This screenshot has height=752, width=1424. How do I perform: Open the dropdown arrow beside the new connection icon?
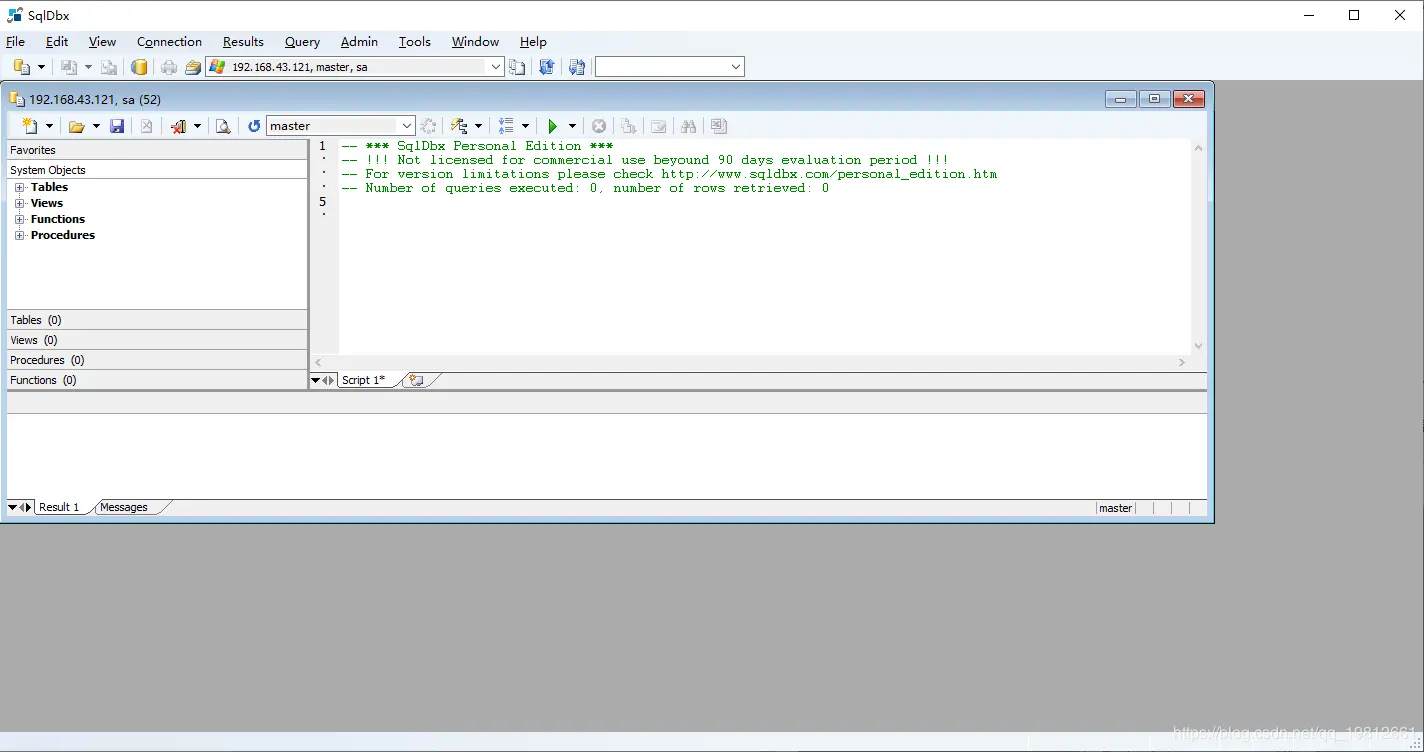[41, 67]
